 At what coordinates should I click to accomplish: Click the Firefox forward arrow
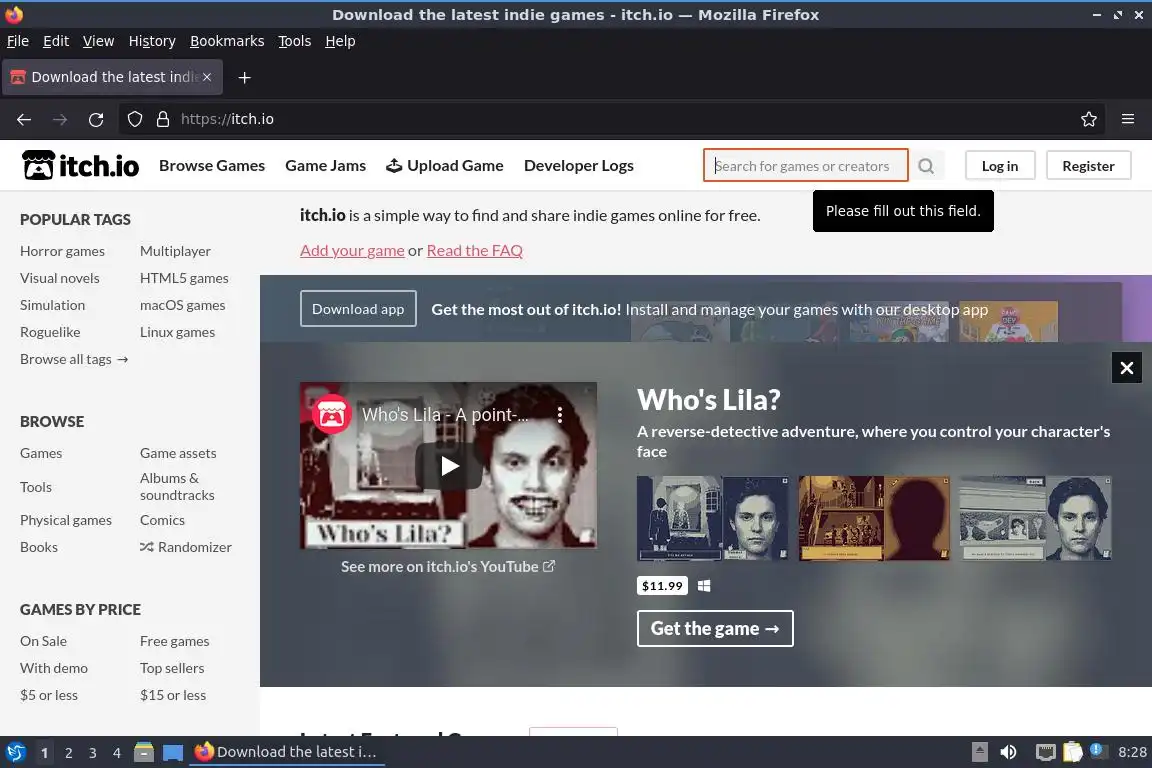pyautogui.click(x=60, y=119)
